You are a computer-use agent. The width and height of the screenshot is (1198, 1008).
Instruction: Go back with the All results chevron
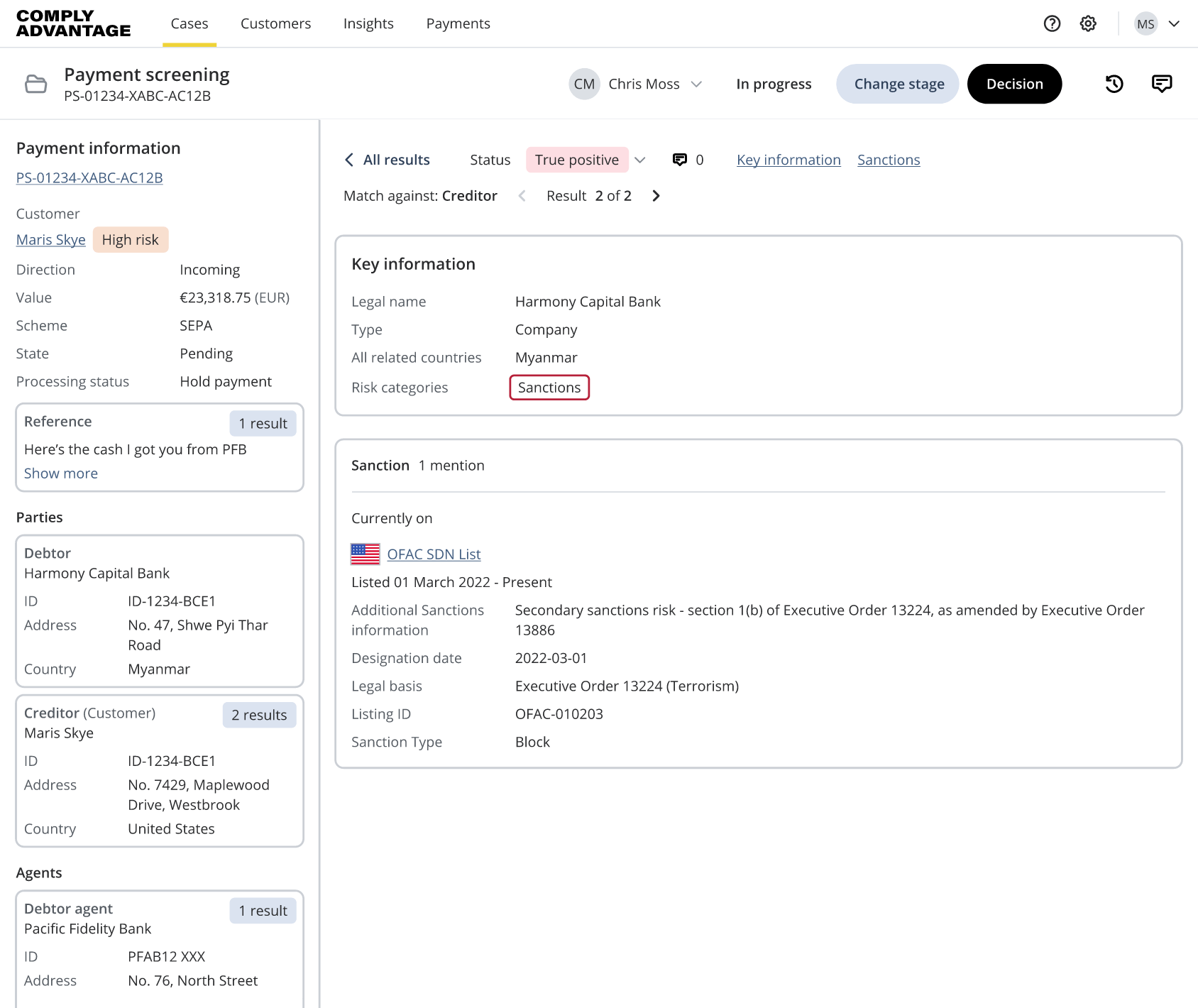(348, 160)
